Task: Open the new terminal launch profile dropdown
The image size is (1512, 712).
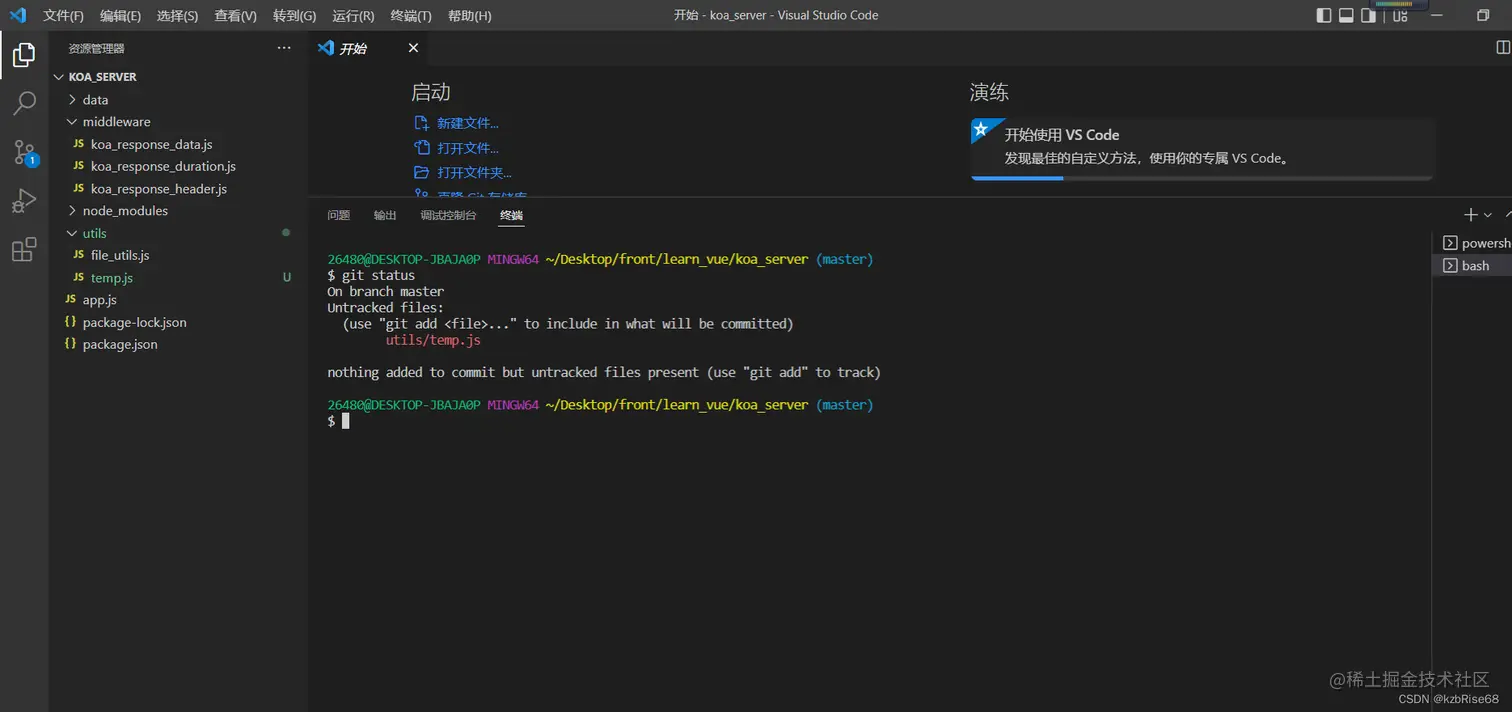Action: tap(1487, 215)
